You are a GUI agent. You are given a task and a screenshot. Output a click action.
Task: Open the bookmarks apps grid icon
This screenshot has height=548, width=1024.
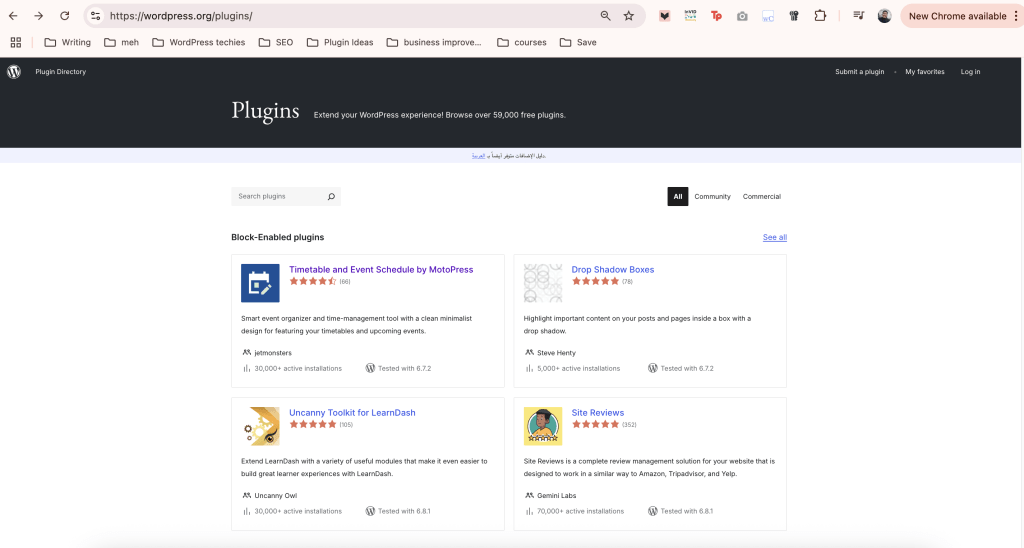click(15, 42)
